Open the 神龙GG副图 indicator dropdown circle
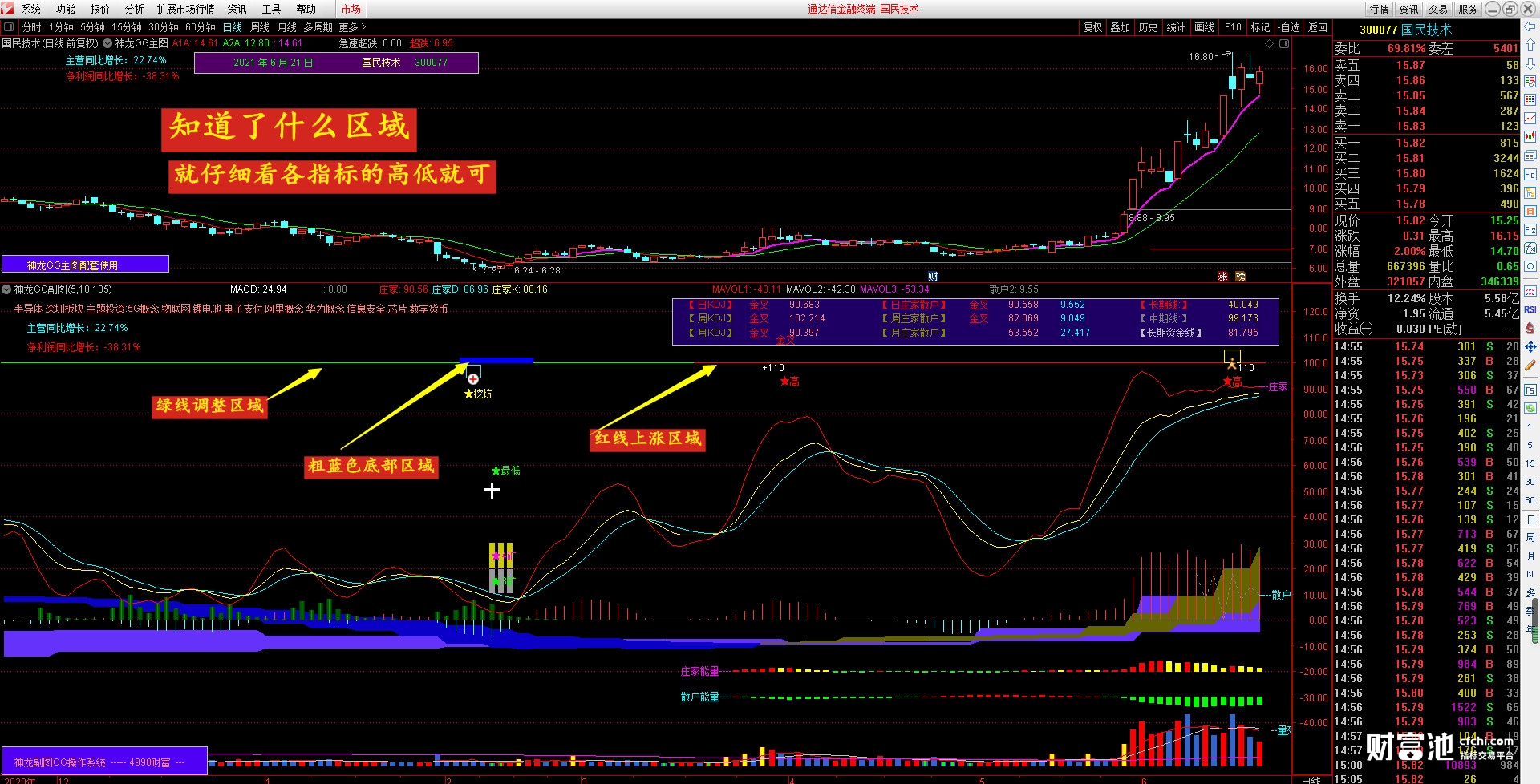 tap(6, 289)
